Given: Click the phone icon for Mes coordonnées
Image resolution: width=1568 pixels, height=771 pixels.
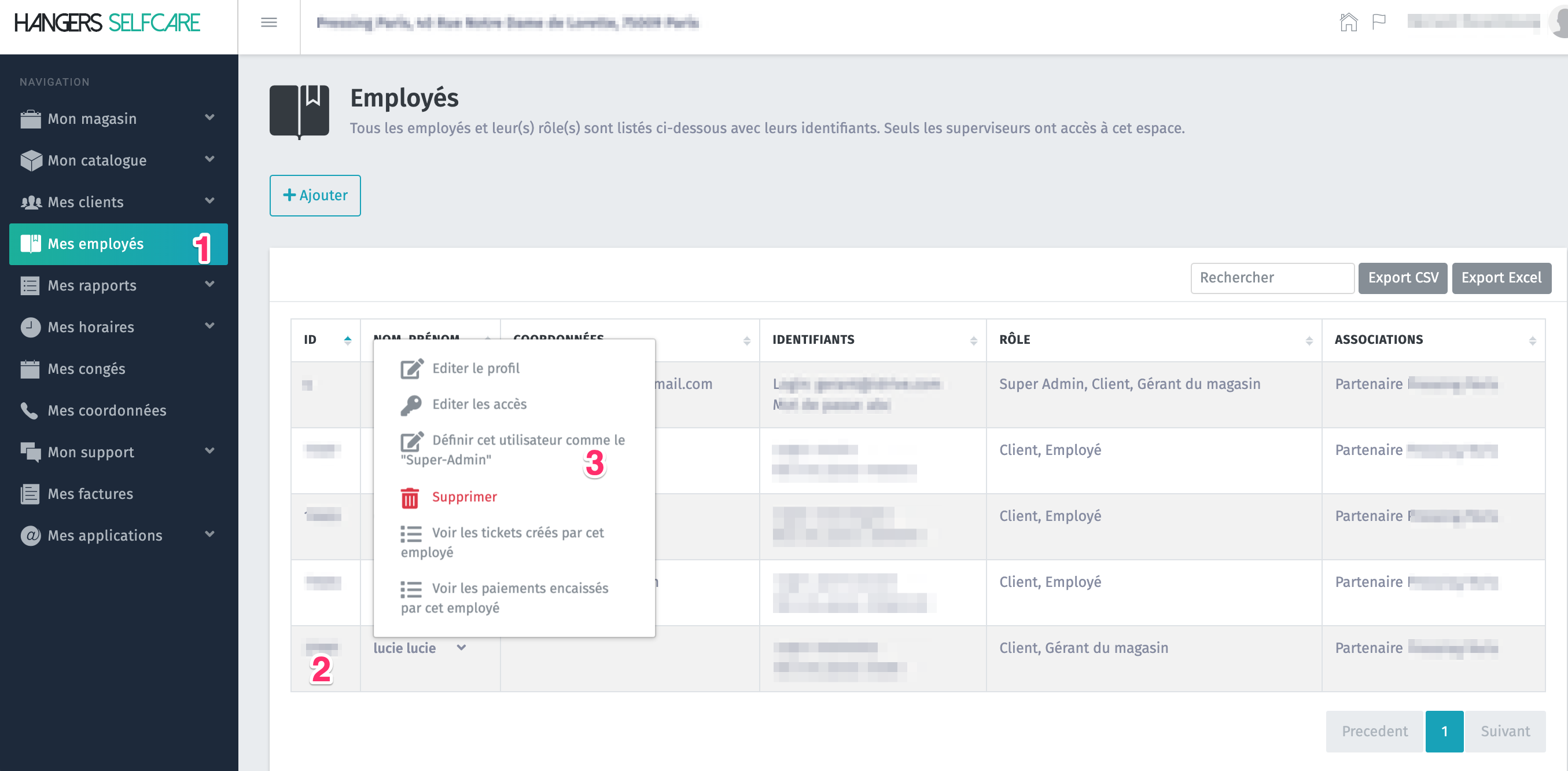Looking at the screenshot, I should 29,410.
